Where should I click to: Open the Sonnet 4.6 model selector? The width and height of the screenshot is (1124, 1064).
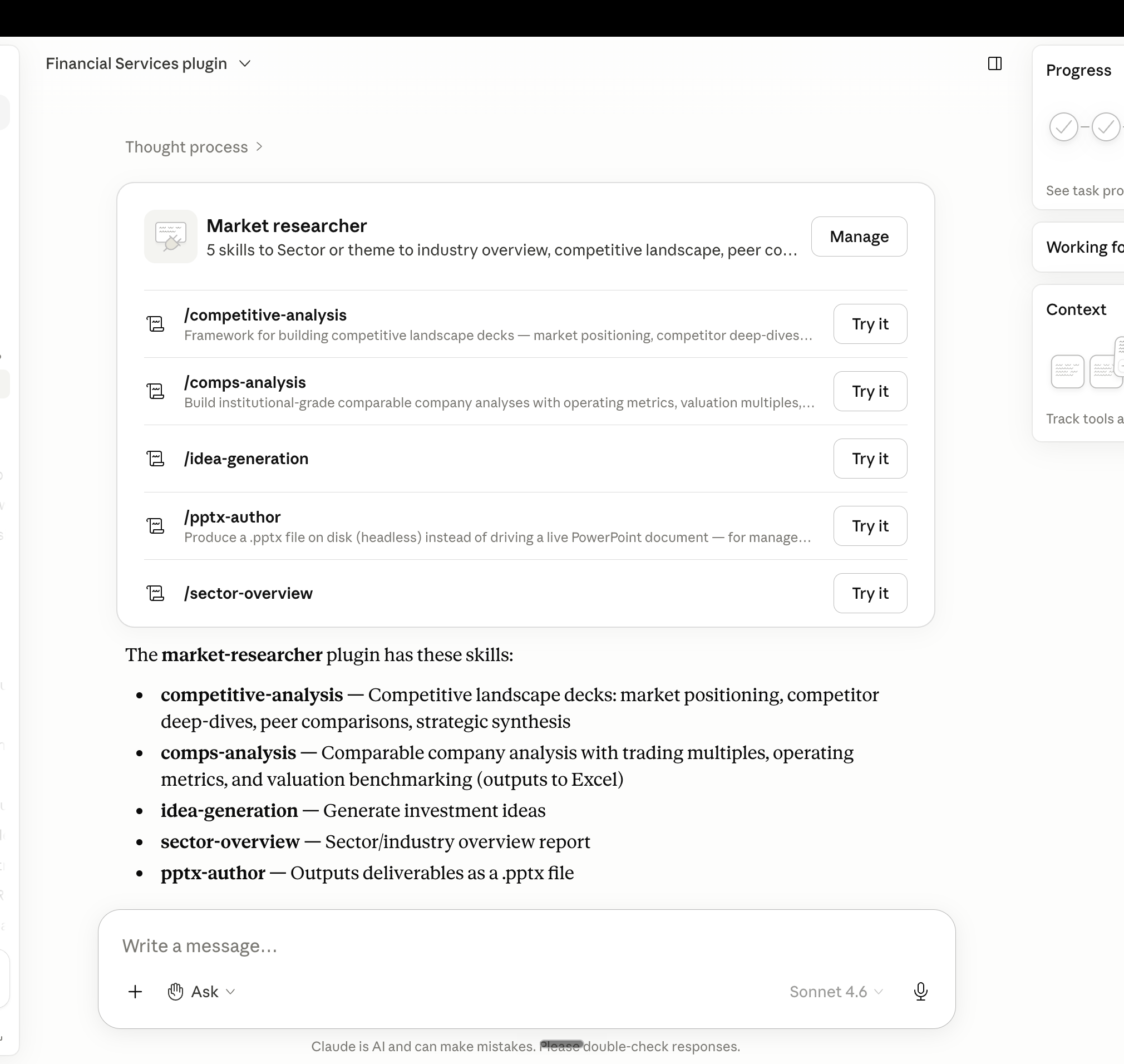coord(836,992)
